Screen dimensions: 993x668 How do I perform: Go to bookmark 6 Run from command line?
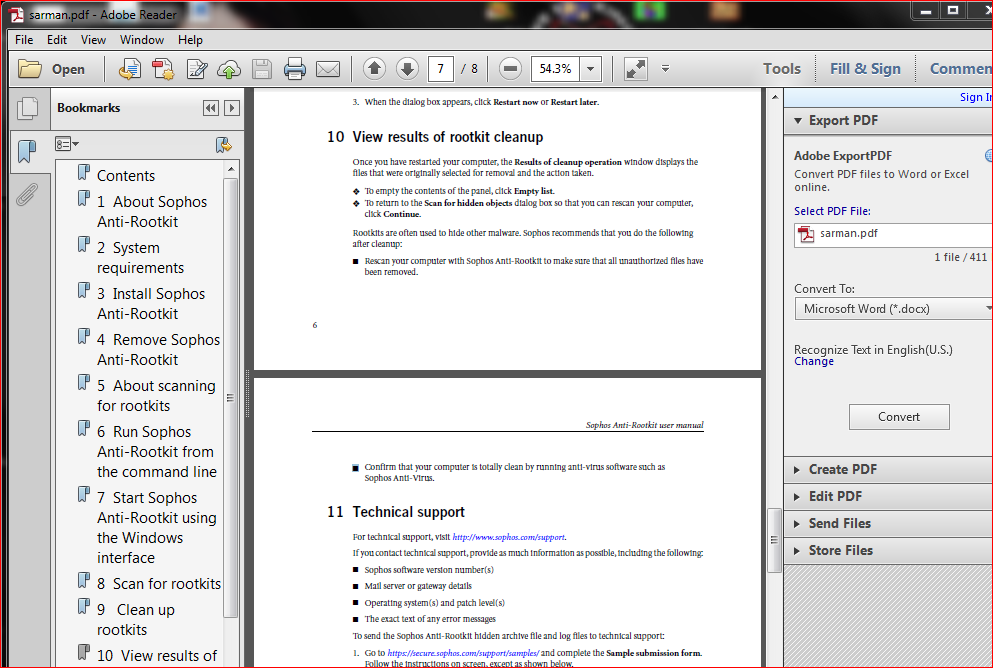point(156,451)
